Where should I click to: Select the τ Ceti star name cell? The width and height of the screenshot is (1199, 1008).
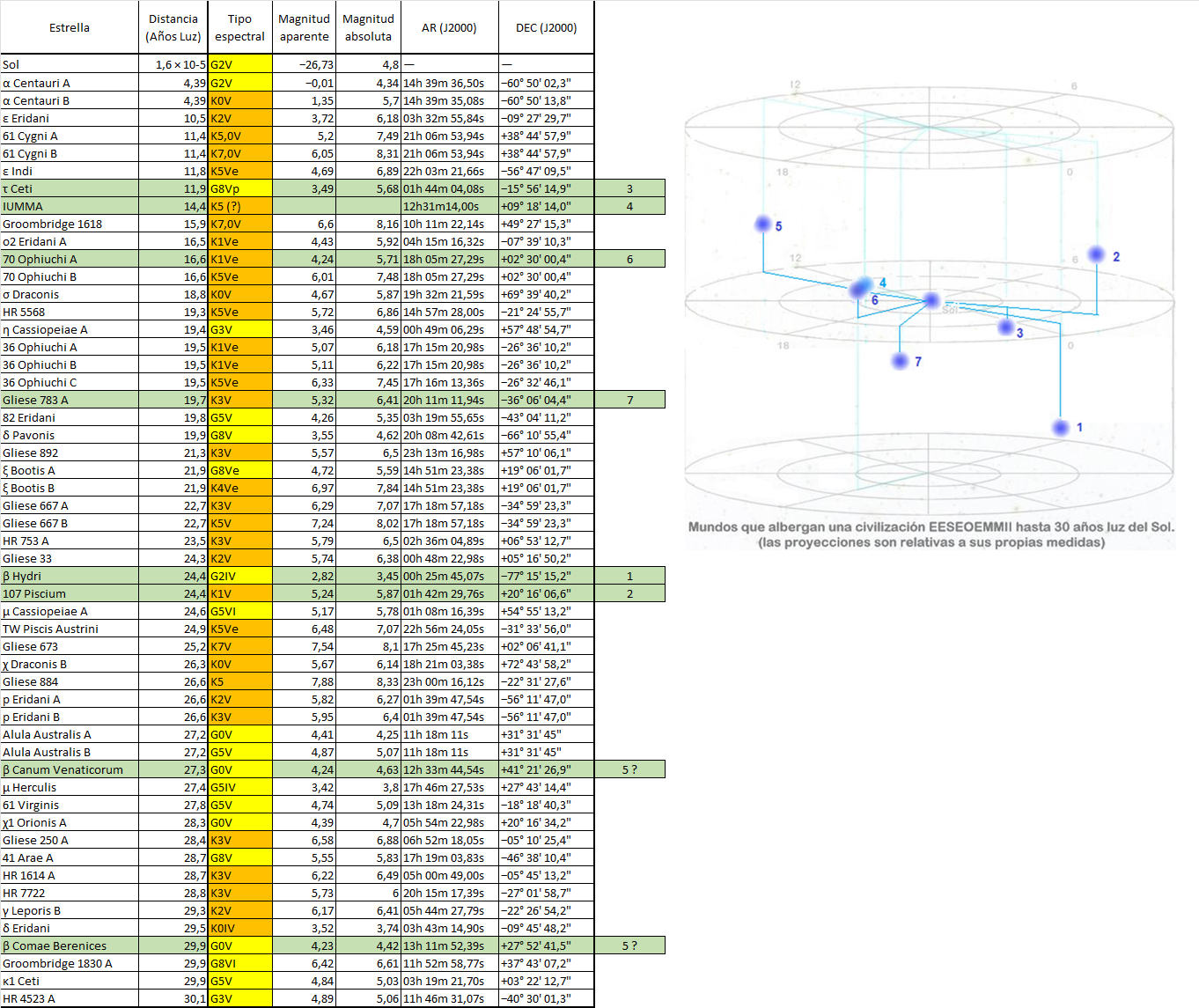[x=70, y=188]
